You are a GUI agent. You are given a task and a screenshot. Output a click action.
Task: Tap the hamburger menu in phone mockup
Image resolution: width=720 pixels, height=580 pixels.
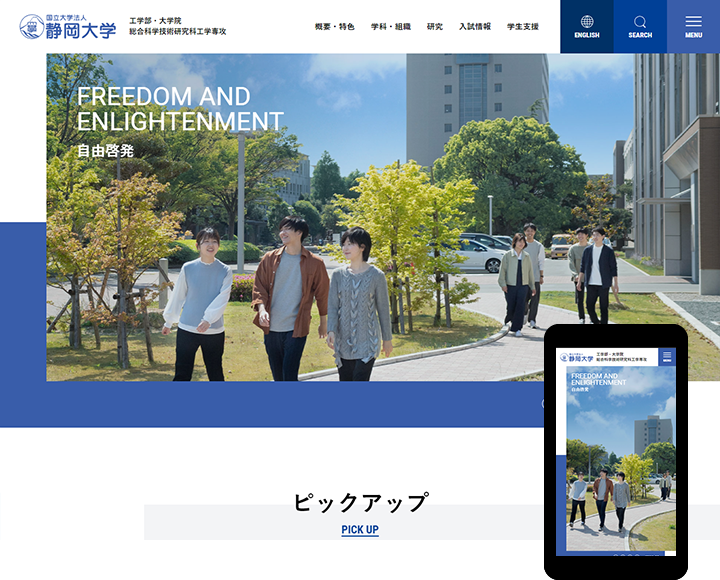click(666, 357)
